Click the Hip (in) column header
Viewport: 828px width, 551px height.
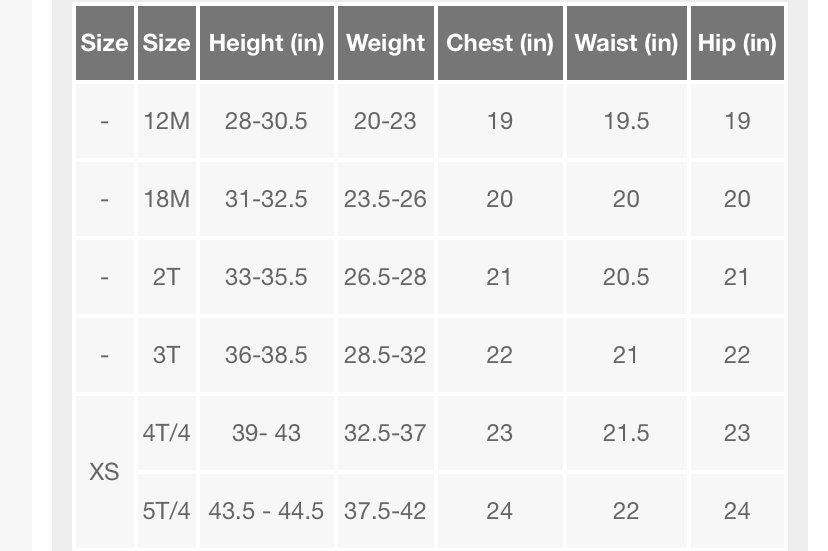pyautogui.click(x=737, y=43)
